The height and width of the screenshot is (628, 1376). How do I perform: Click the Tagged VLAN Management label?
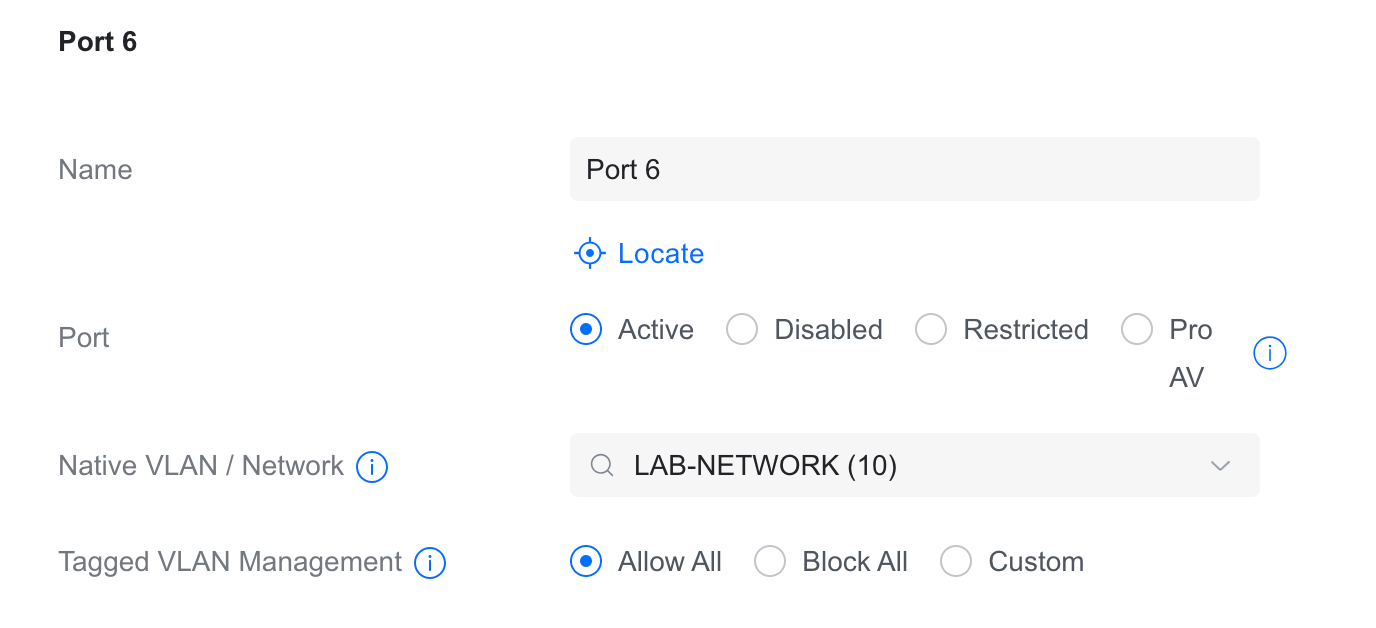(x=230, y=562)
